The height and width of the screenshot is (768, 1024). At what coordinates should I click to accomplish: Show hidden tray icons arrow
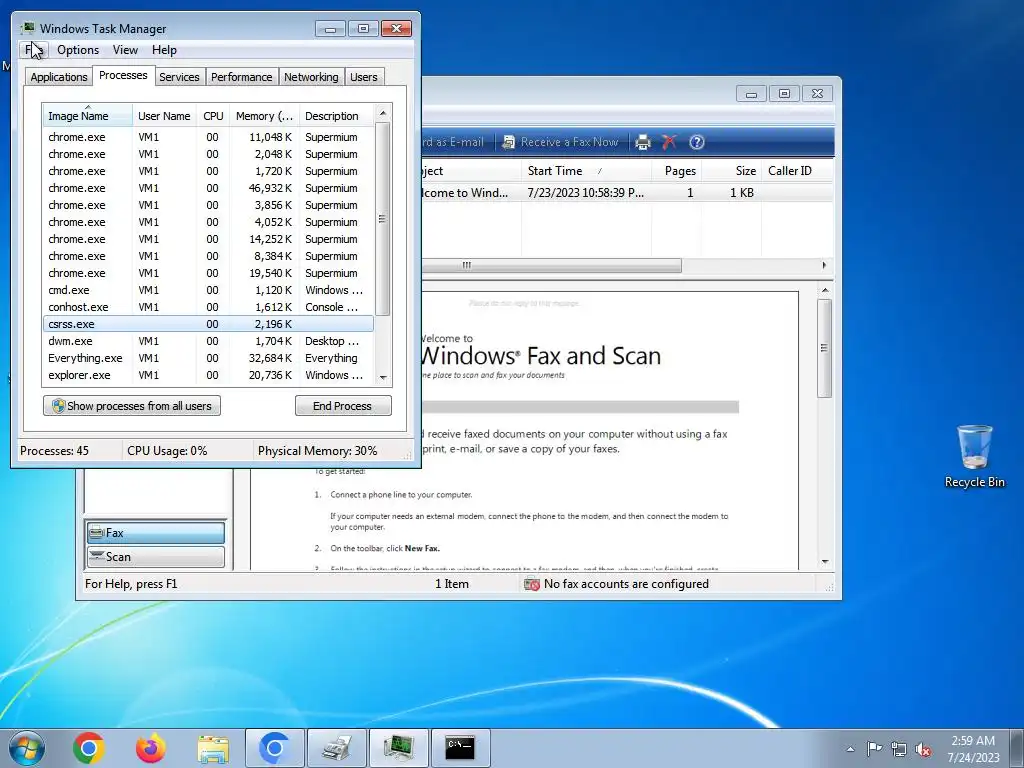pyautogui.click(x=850, y=749)
